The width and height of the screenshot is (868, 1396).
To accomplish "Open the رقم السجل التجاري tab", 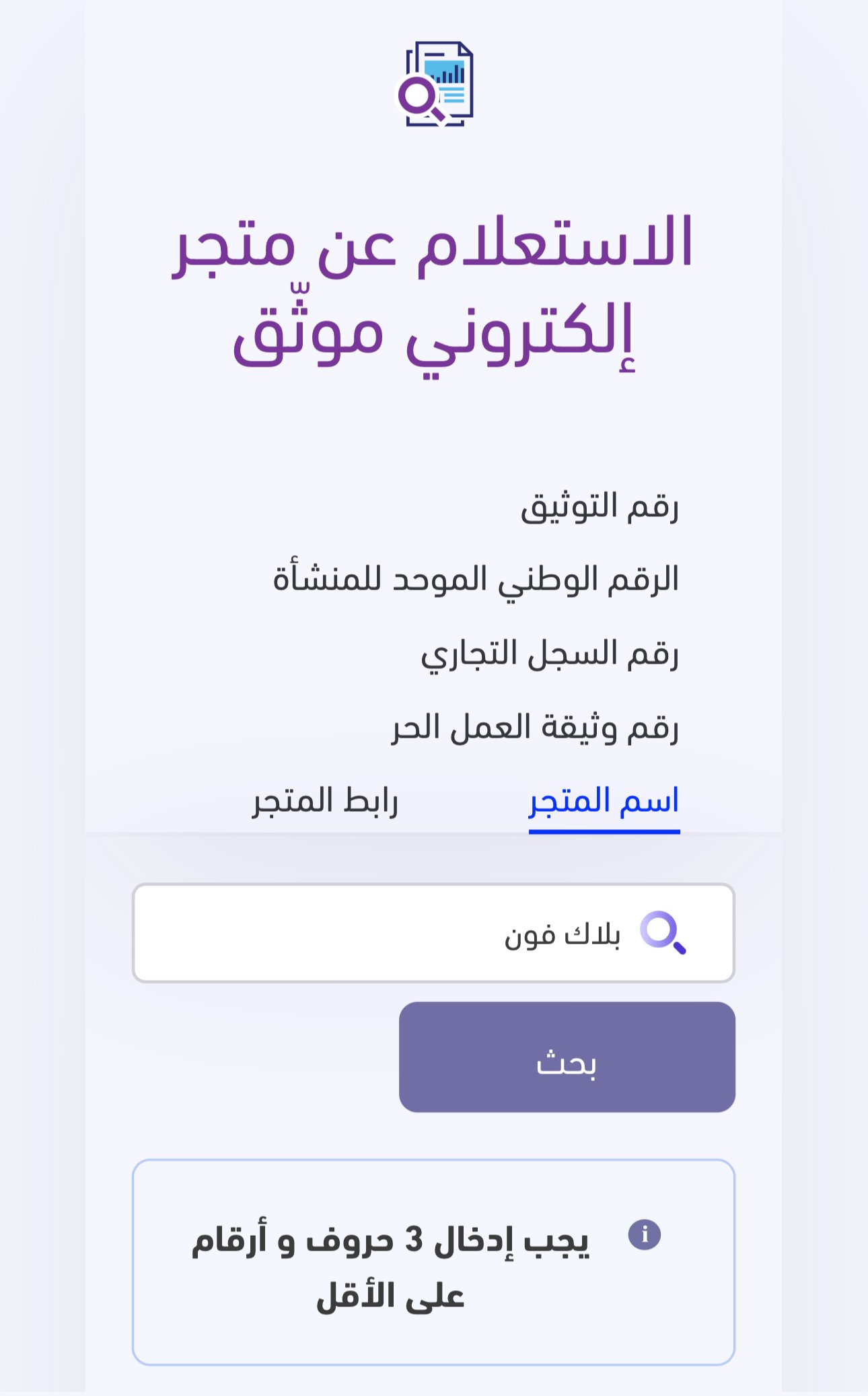I will tap(550, 654).
